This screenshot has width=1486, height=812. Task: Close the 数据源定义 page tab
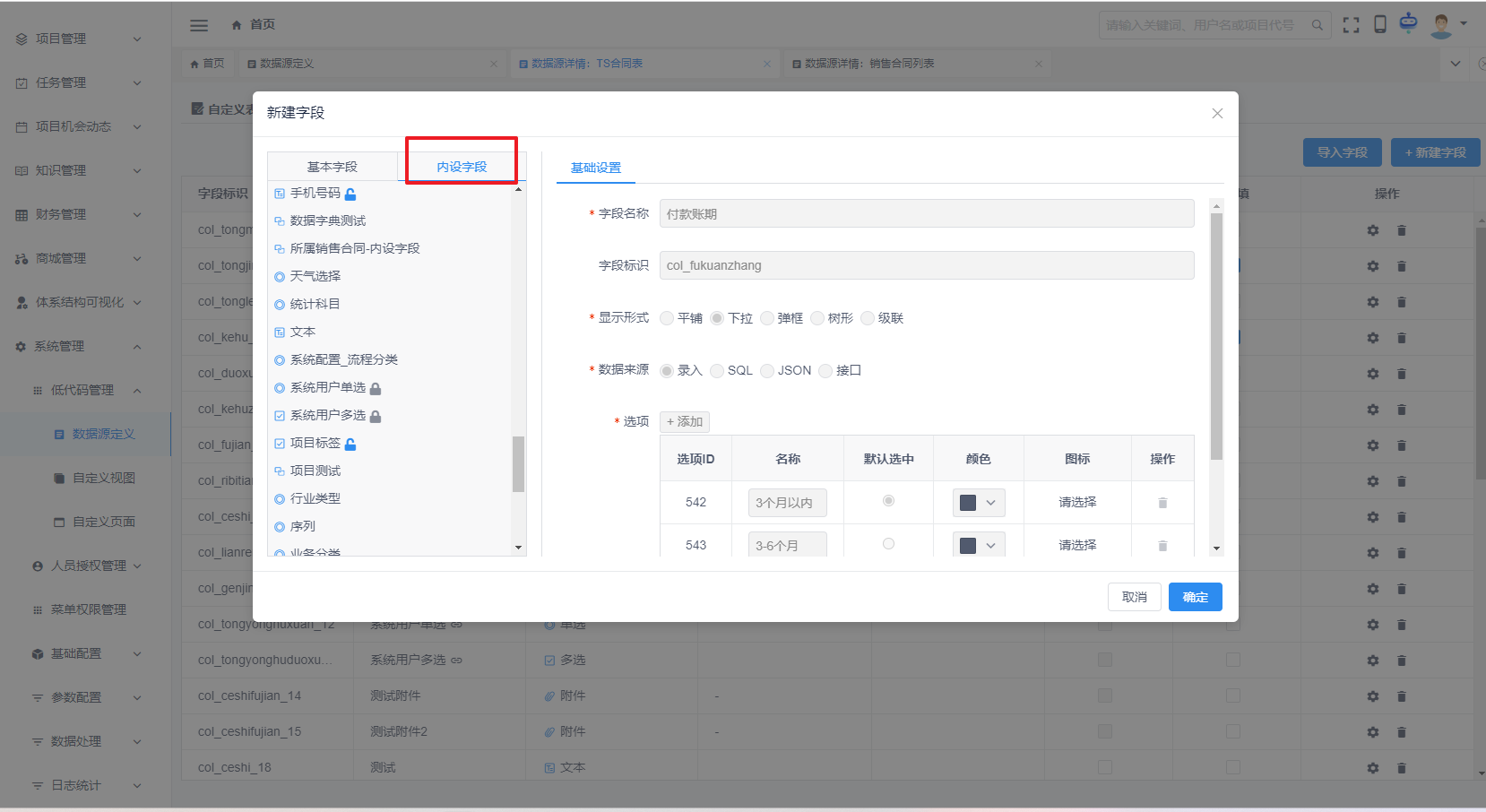coord(493,64)
